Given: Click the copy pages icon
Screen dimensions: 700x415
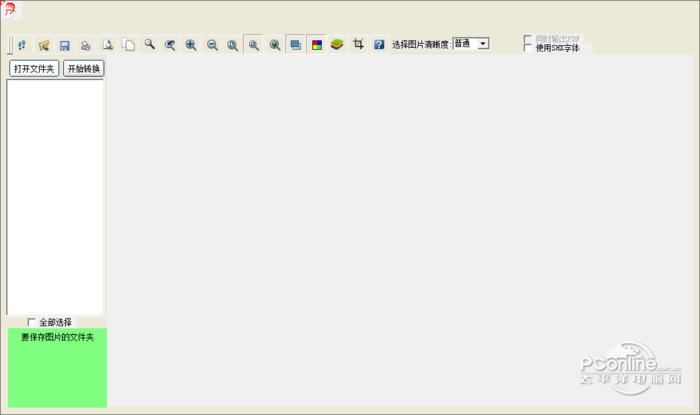Looking at the screenshot, I should click(x=129, y=45).
